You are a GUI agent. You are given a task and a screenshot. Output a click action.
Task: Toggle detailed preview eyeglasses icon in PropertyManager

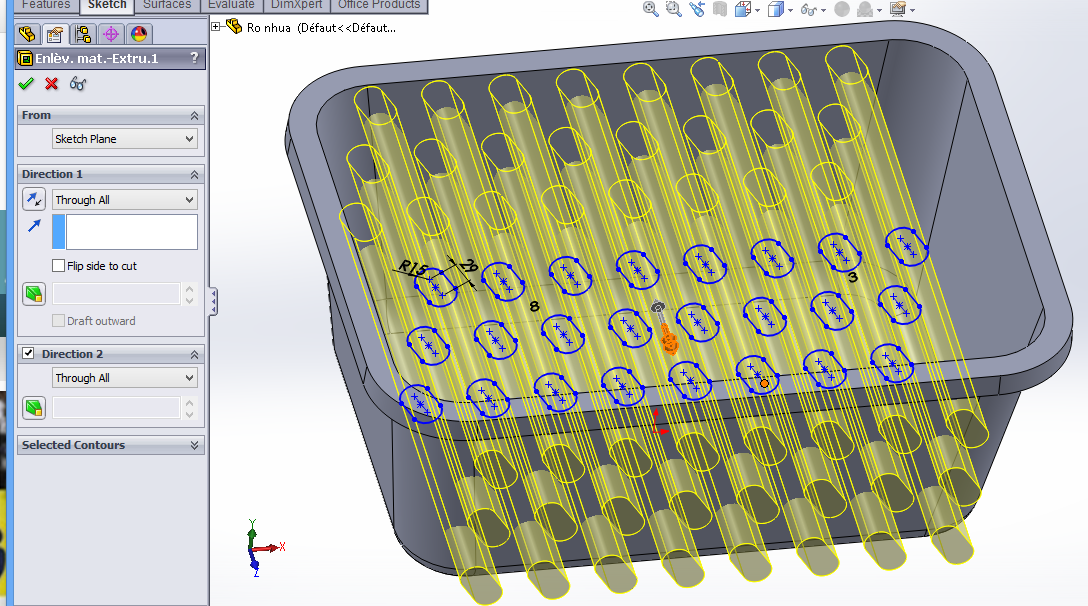coord(78,84)
